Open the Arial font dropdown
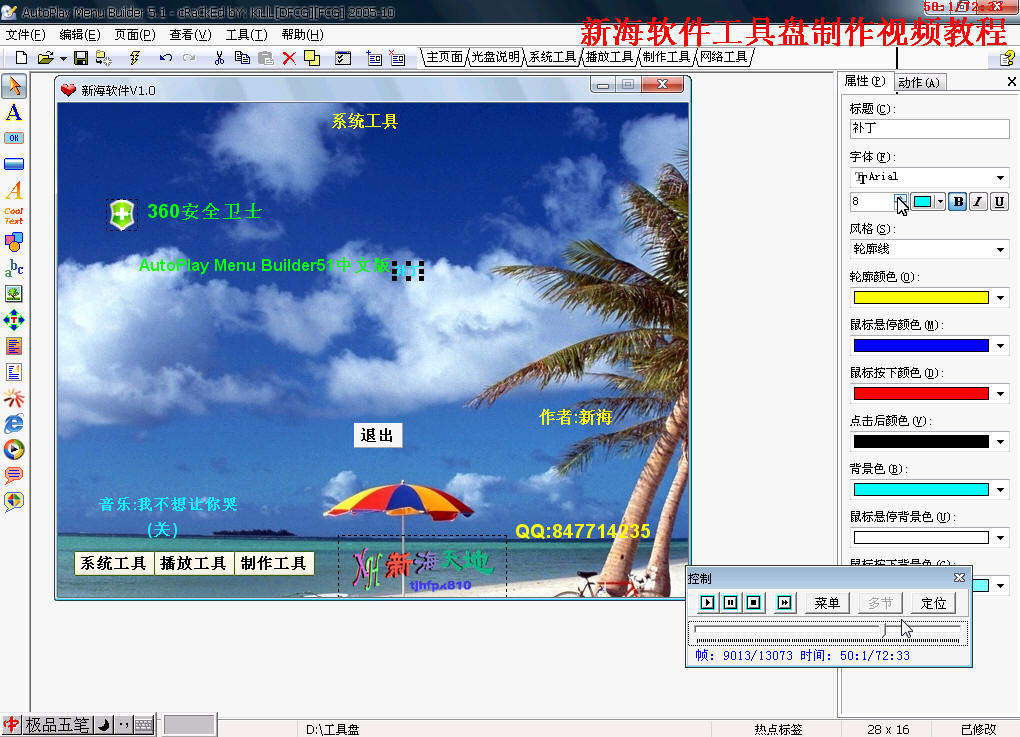Screen dimensions: 1020x737 pos(1000,178)
